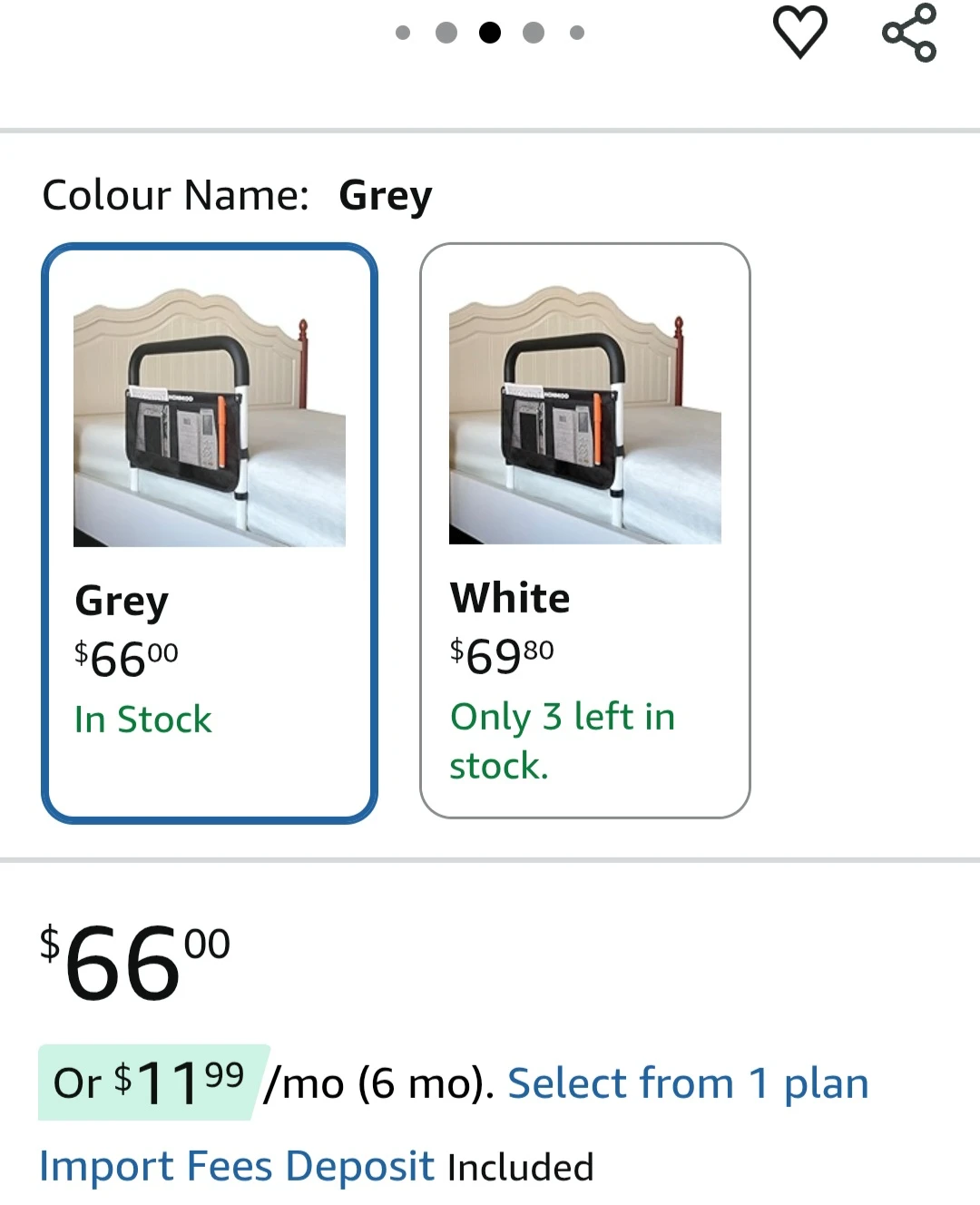Go to fifth image carousel dot
The width and height of the screenshot is (980, 1205).
(576, 34)
